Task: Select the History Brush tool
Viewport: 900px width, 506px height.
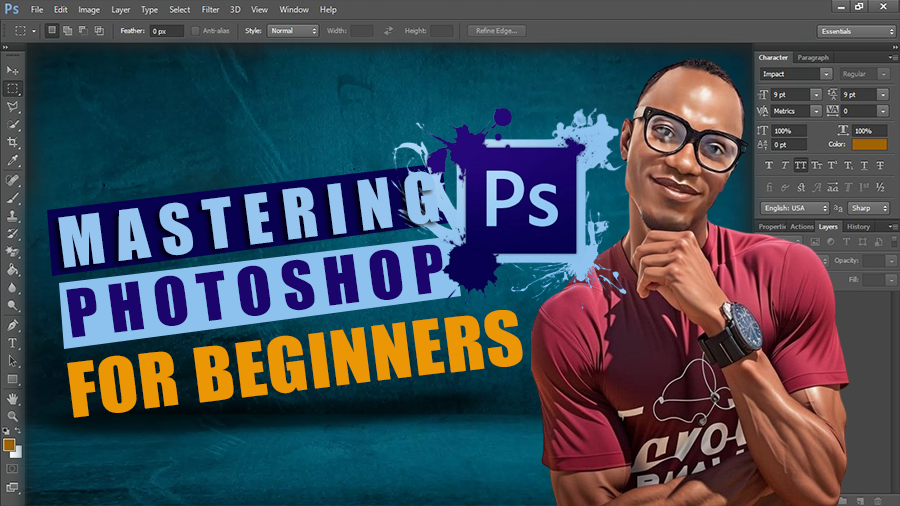Action: pos(12,234)
